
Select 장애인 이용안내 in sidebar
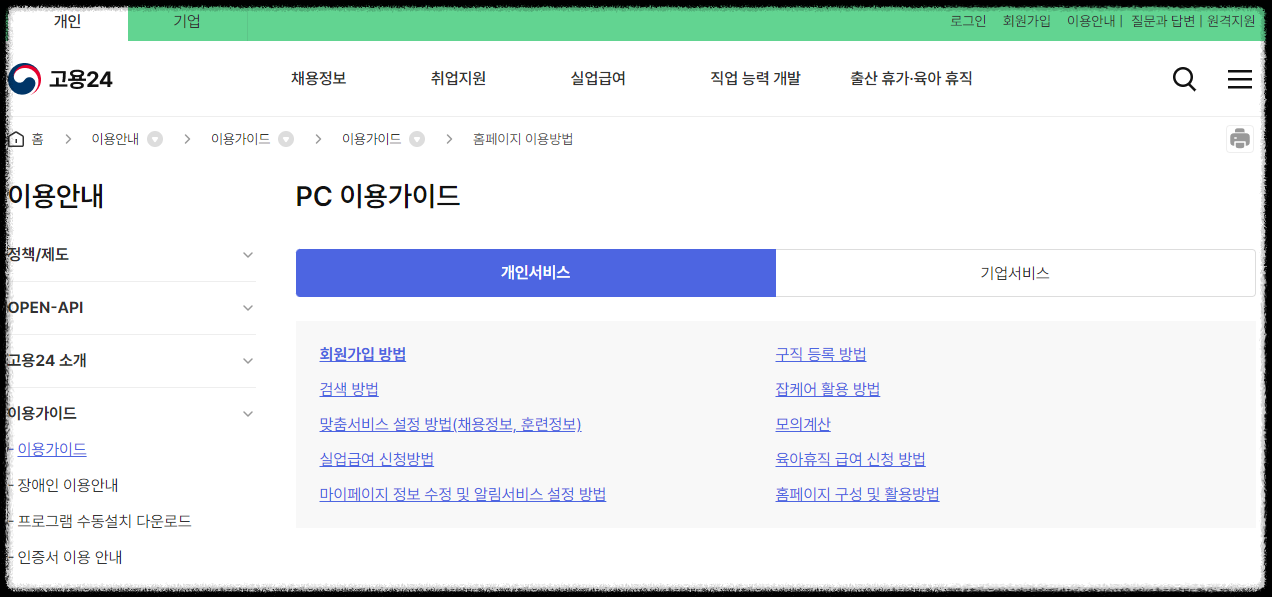[68, 486]
